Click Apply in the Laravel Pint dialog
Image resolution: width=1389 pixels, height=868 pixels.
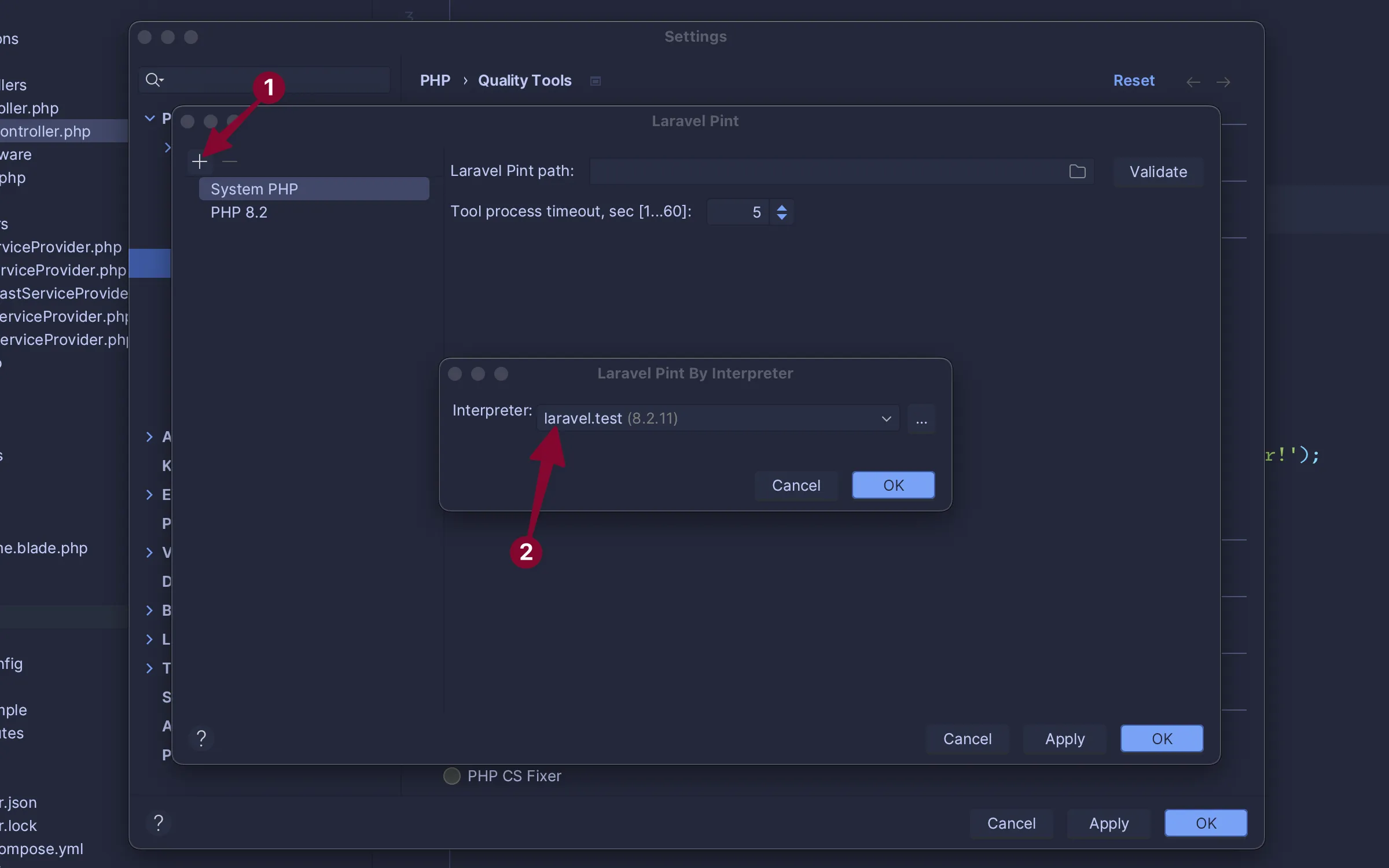pyautogui.click(x=1064, y=739)
